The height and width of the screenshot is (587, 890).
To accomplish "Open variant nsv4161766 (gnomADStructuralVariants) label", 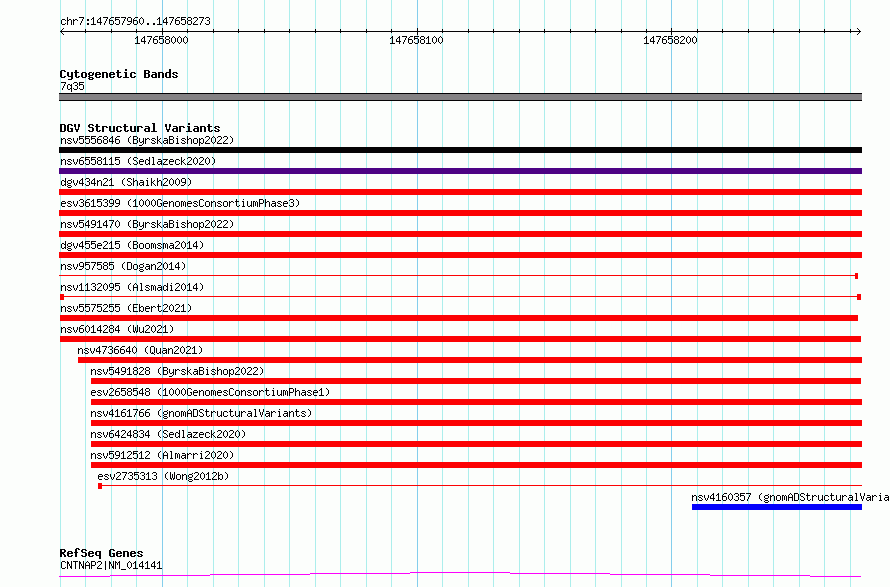I will [201, 413].
